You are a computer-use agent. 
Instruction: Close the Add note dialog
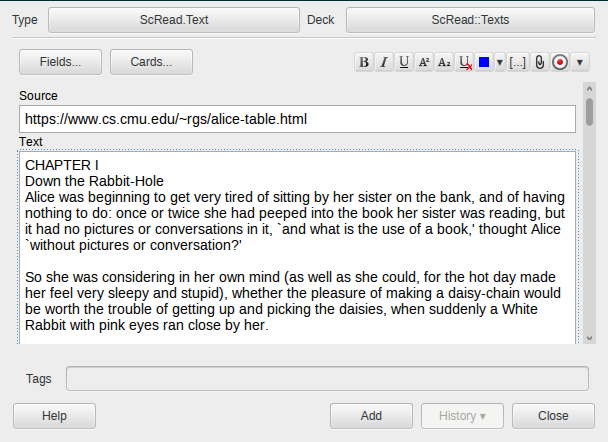(553, 416)
